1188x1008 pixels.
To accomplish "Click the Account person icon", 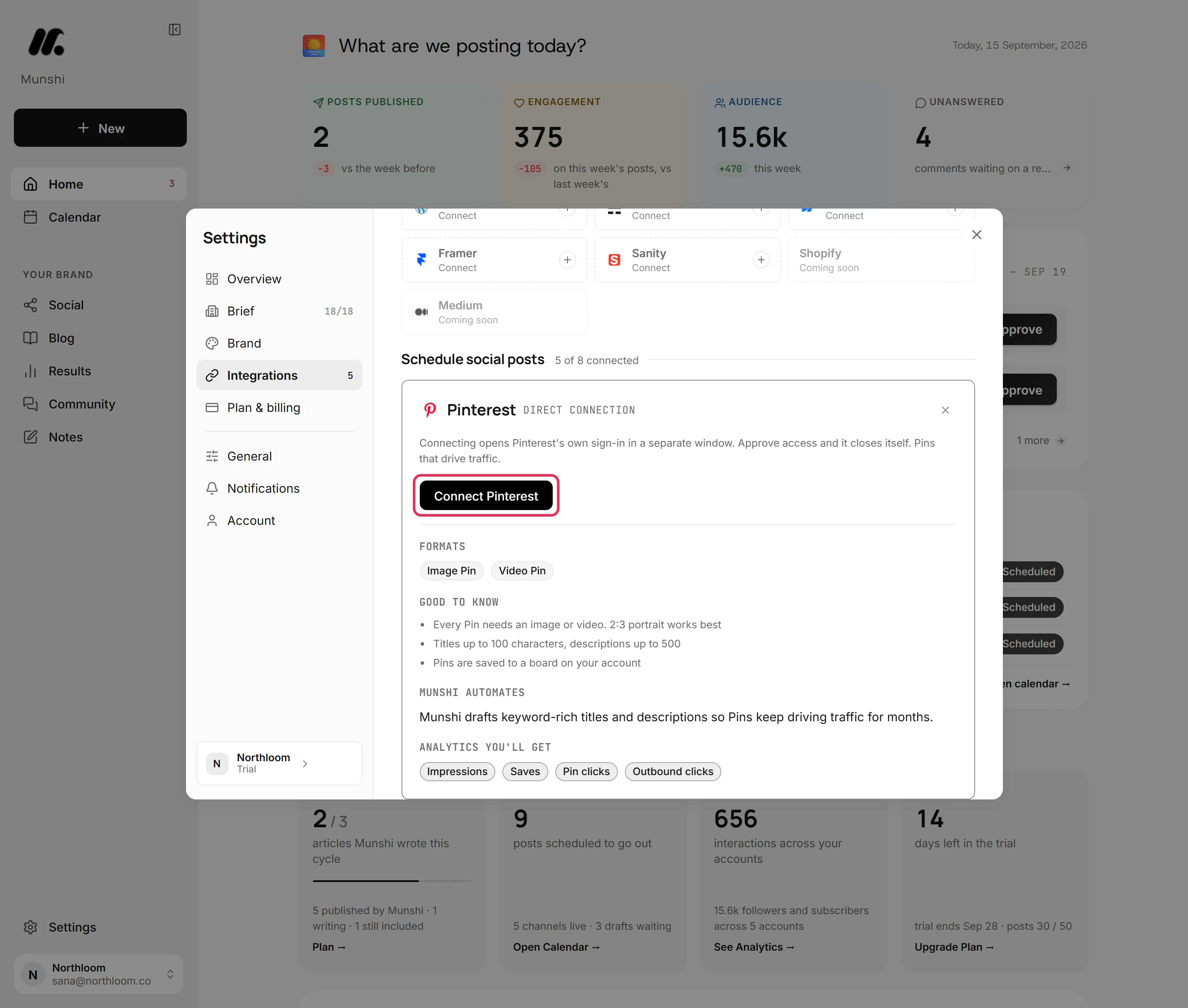I will pos(212,521).
